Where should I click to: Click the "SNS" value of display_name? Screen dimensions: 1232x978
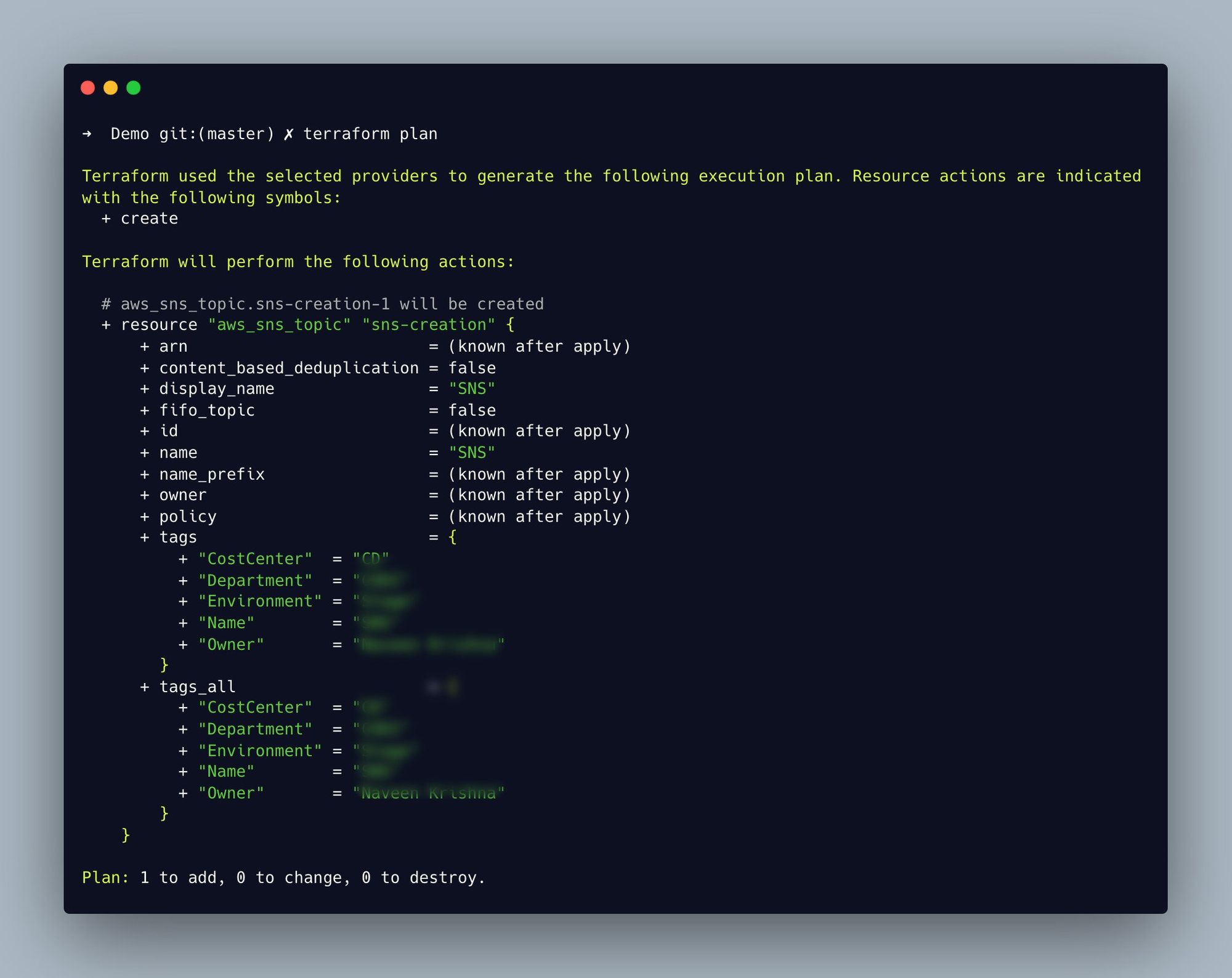(472, 389)
